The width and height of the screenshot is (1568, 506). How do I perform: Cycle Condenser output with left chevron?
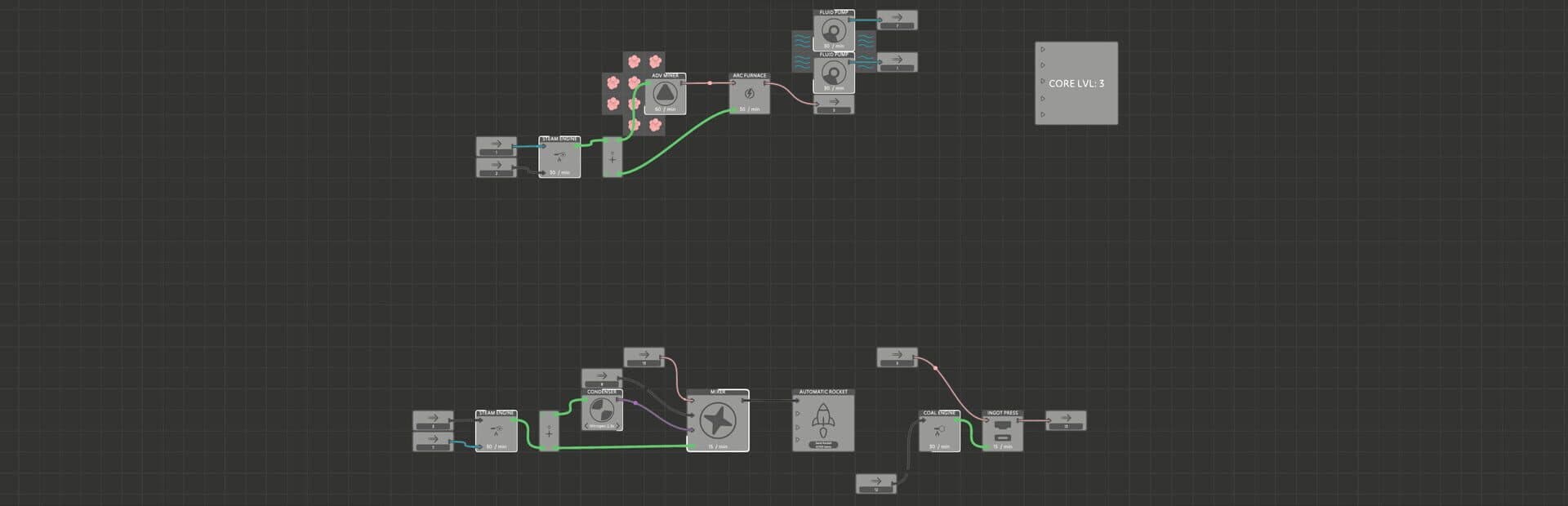pos(587,426)
